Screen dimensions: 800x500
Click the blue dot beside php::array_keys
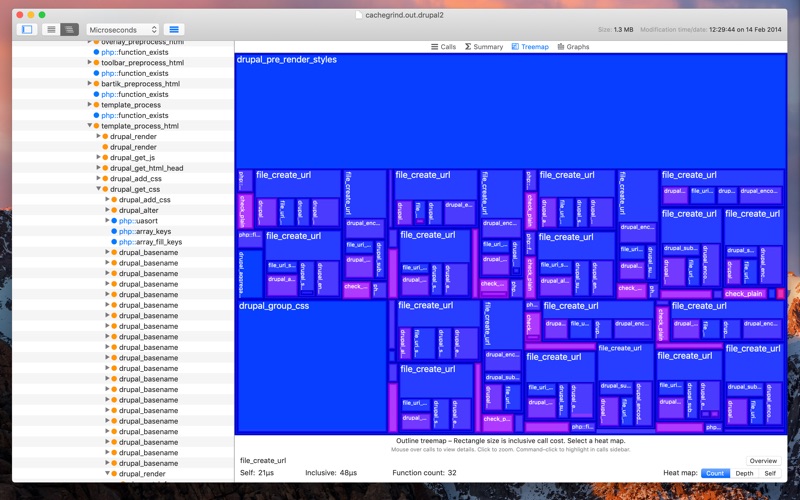(114, 231)
